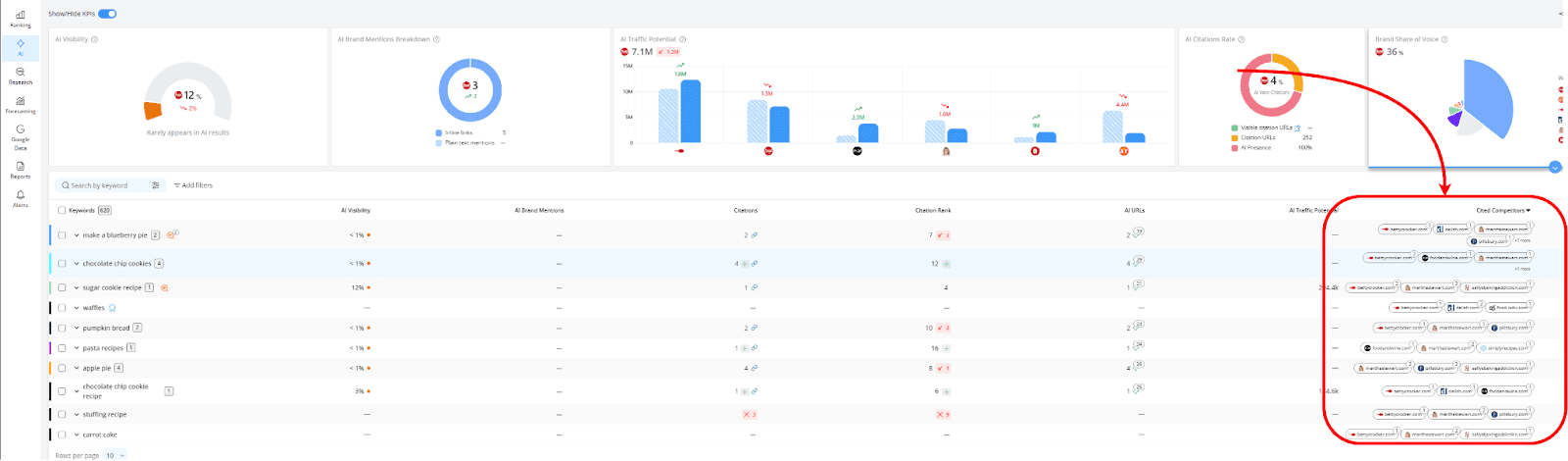Check the apple pie row
Viewport: 1568px width, 461px height.
point(62,369)
